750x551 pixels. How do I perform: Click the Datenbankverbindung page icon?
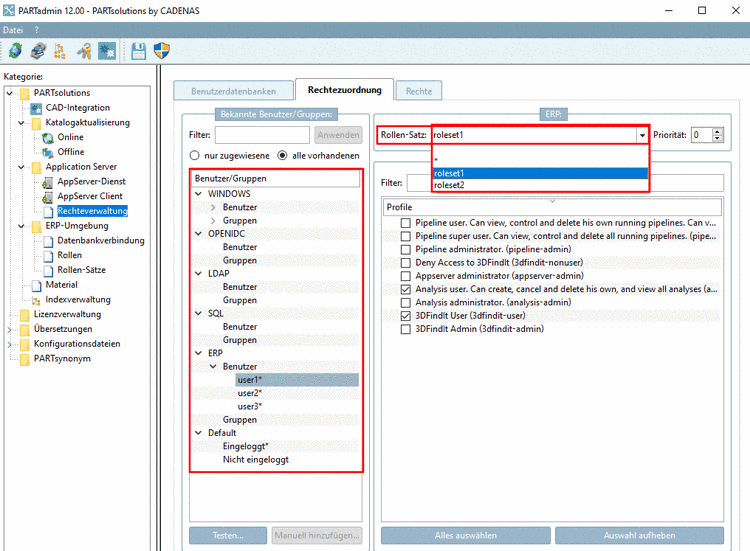48,241
